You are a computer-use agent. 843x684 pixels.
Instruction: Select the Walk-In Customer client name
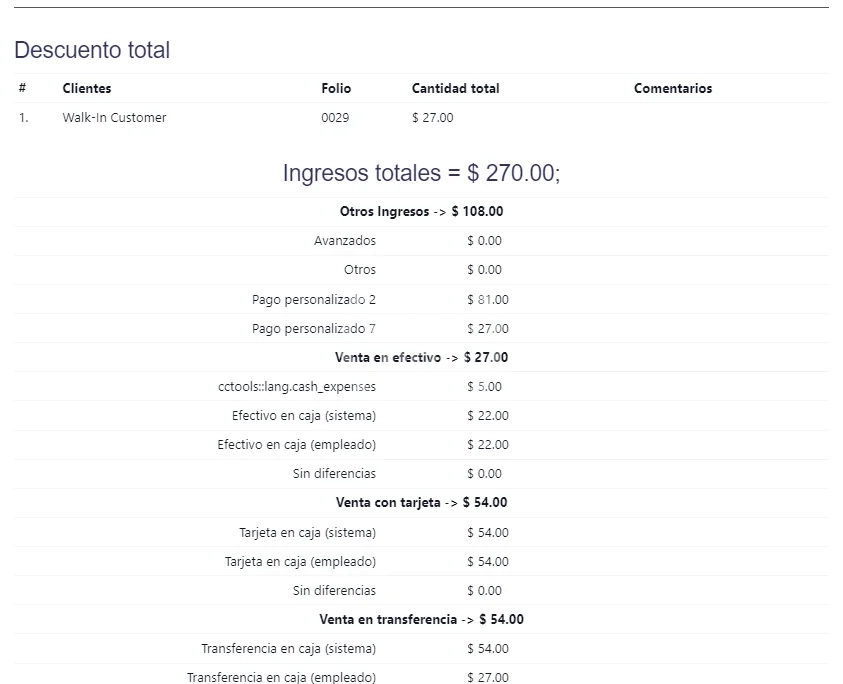[114, 117]
